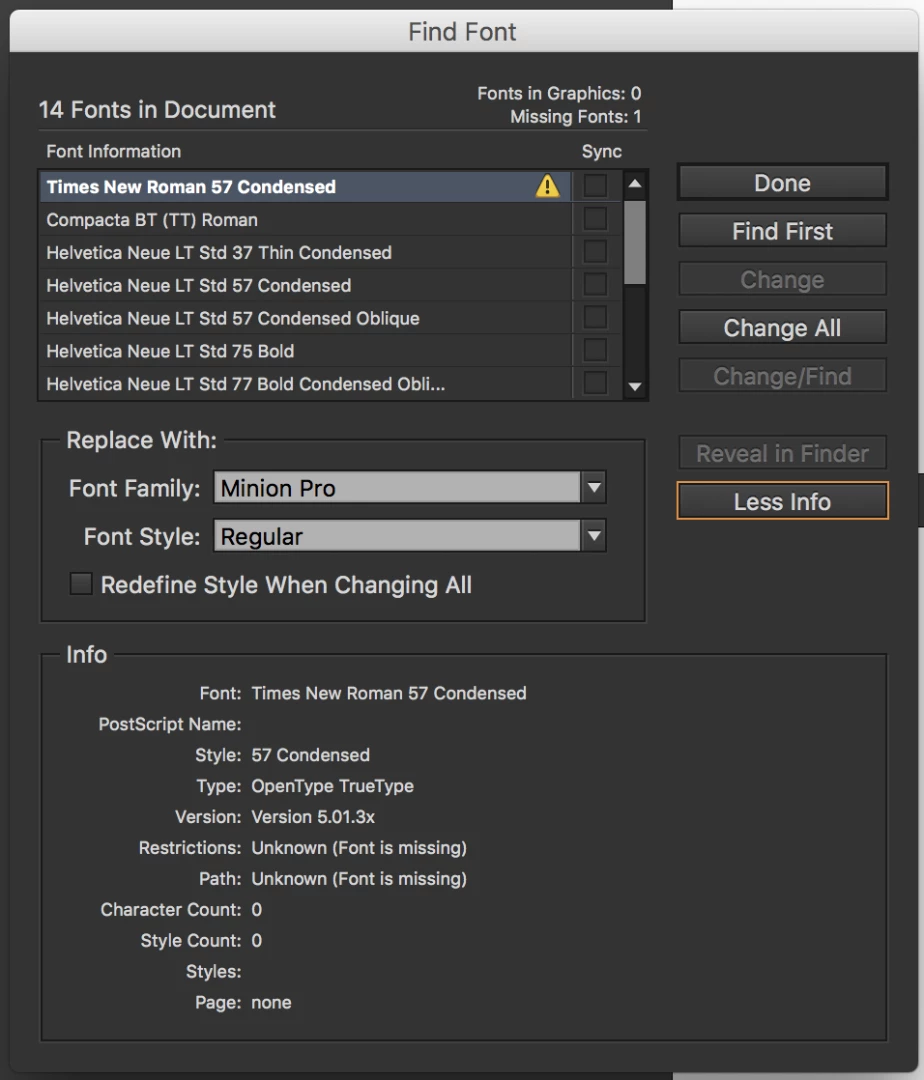Select Helvetica Neue LT Std 75 Bold

[305, 351]
